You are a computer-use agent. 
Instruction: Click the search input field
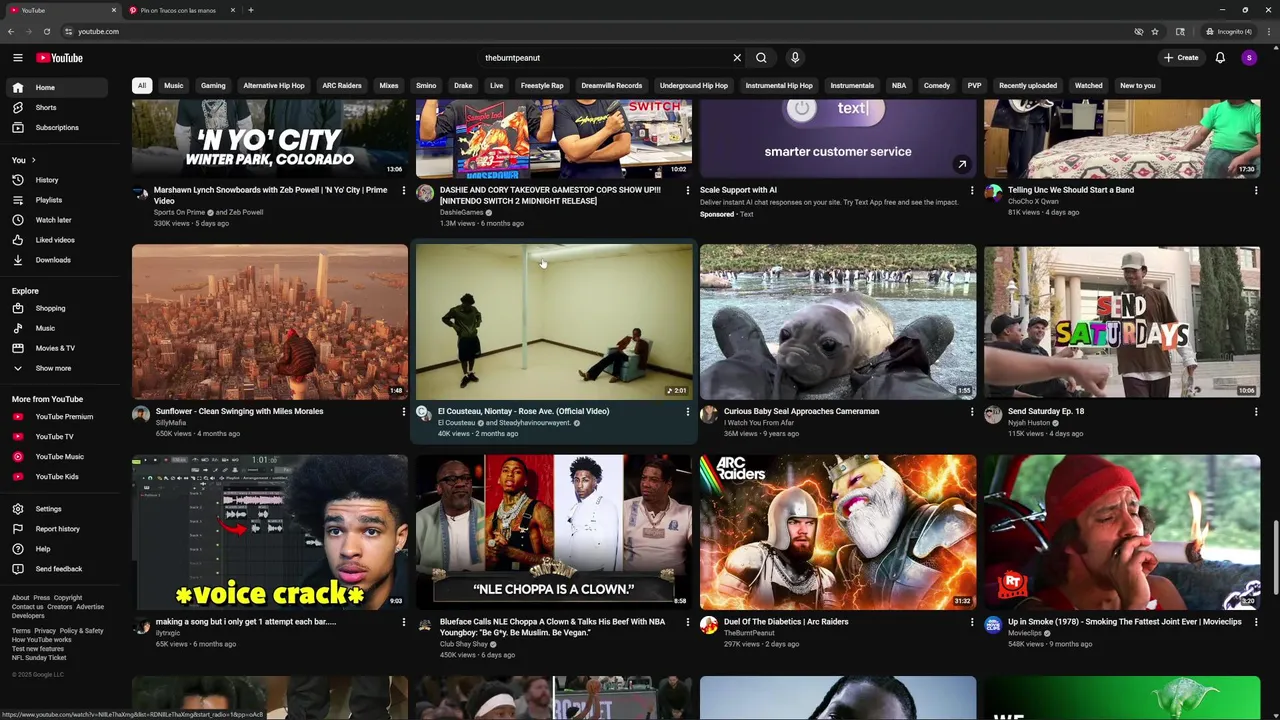click(x=605, y=58)
